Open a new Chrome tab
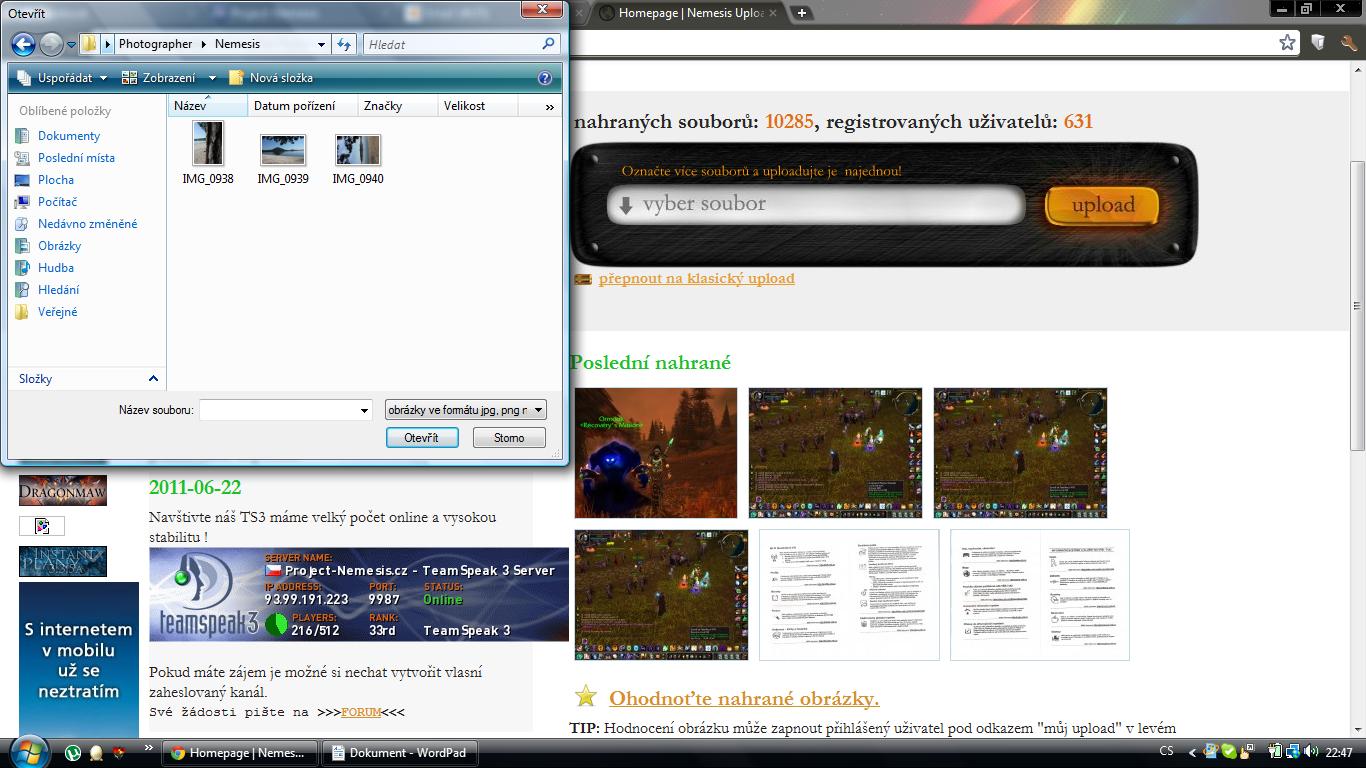The width and height of the screenshot is (1366, 768). (801, 13)
